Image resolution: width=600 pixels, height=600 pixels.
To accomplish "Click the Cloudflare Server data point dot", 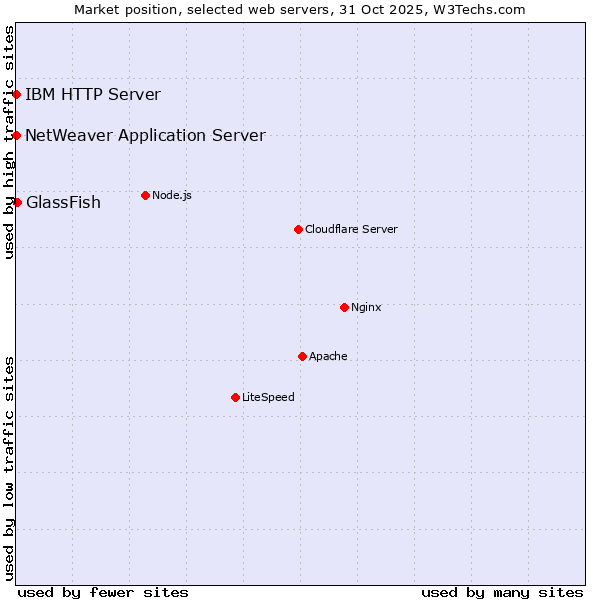I will click(x=298, y=229).
